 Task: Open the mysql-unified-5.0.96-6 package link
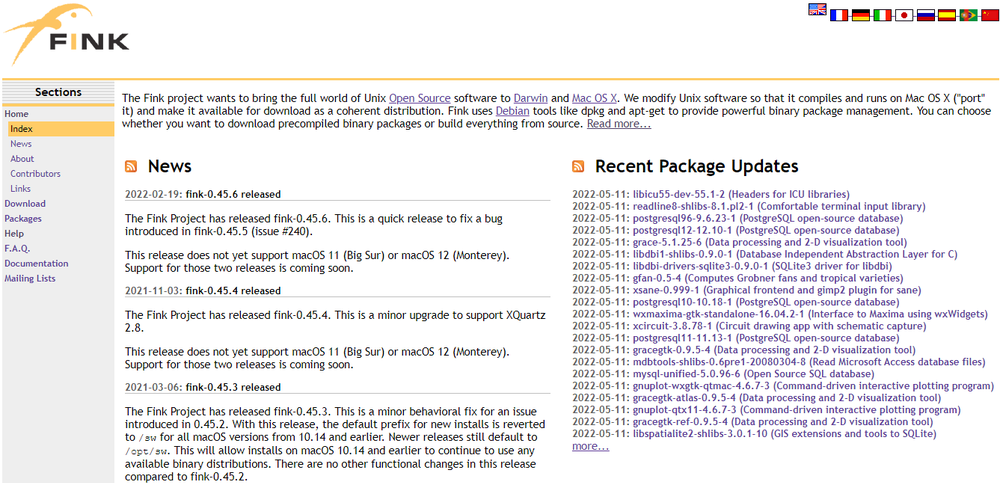pyautogui.click(x=753, y=374)
